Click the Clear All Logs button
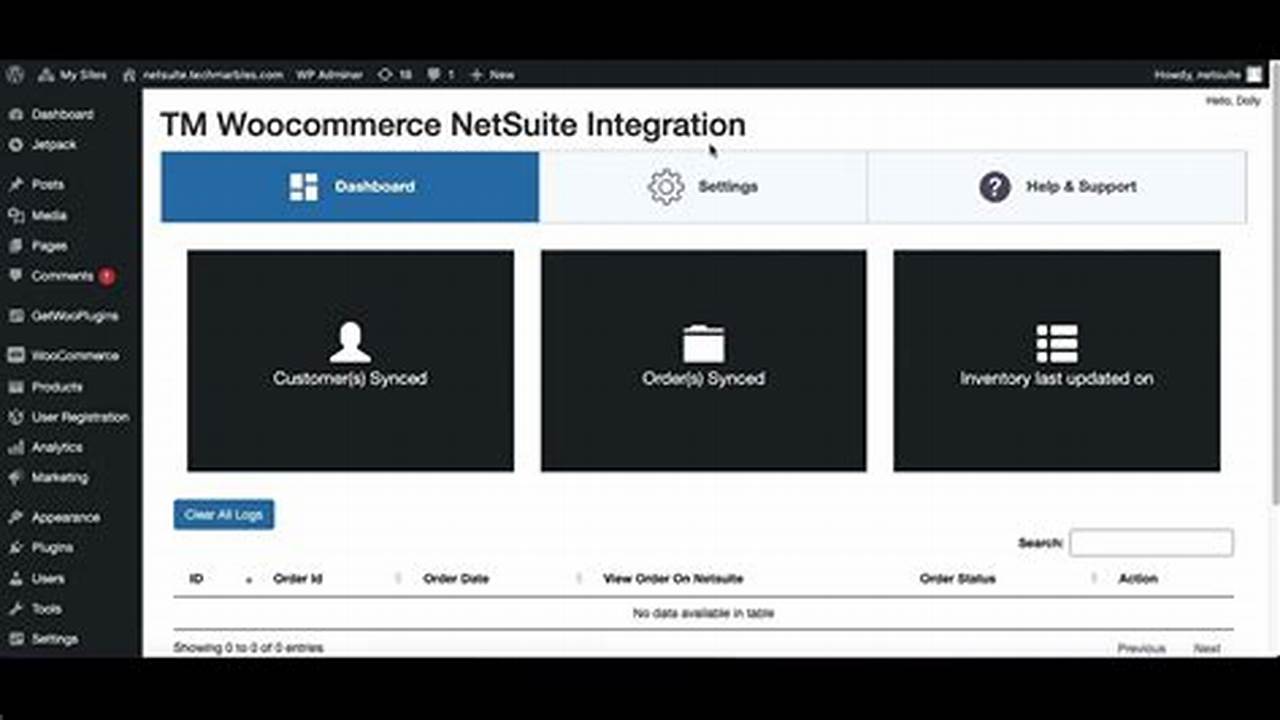1280x720 pixels. 224,515
